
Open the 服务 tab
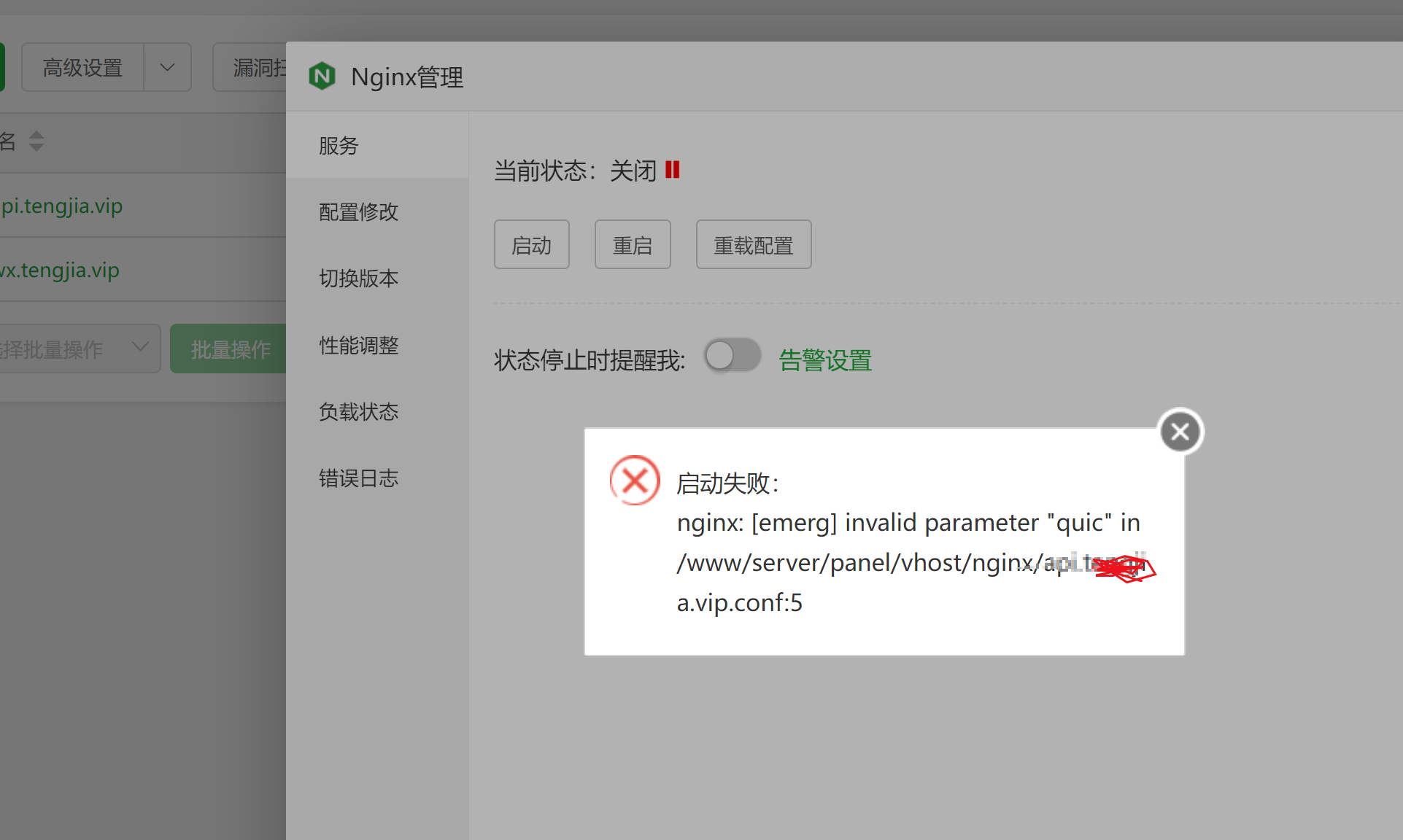click(377, 145)
